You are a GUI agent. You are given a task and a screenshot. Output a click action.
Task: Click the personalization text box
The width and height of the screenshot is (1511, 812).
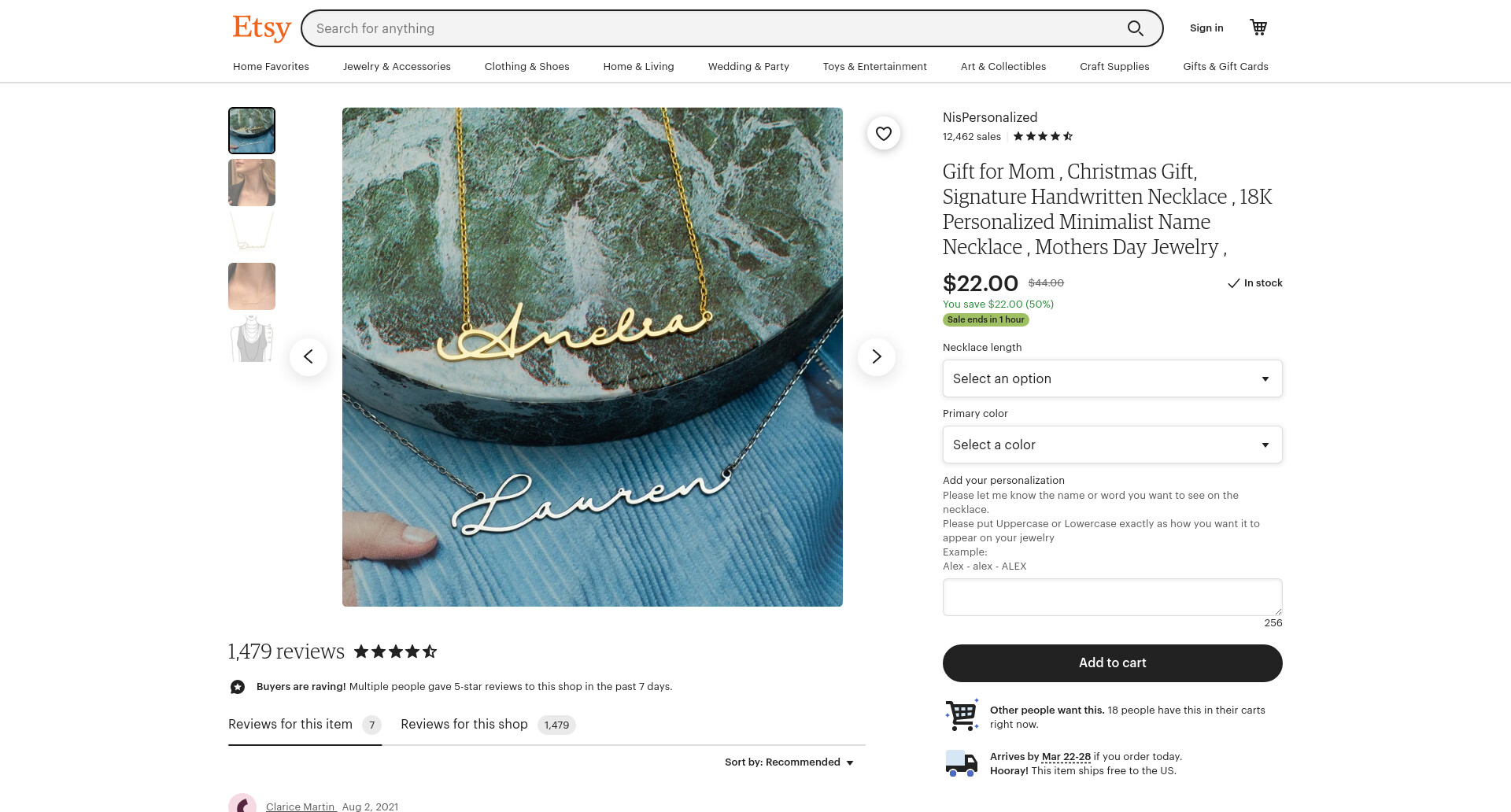pyautogui.click(x=1112, y=597)
